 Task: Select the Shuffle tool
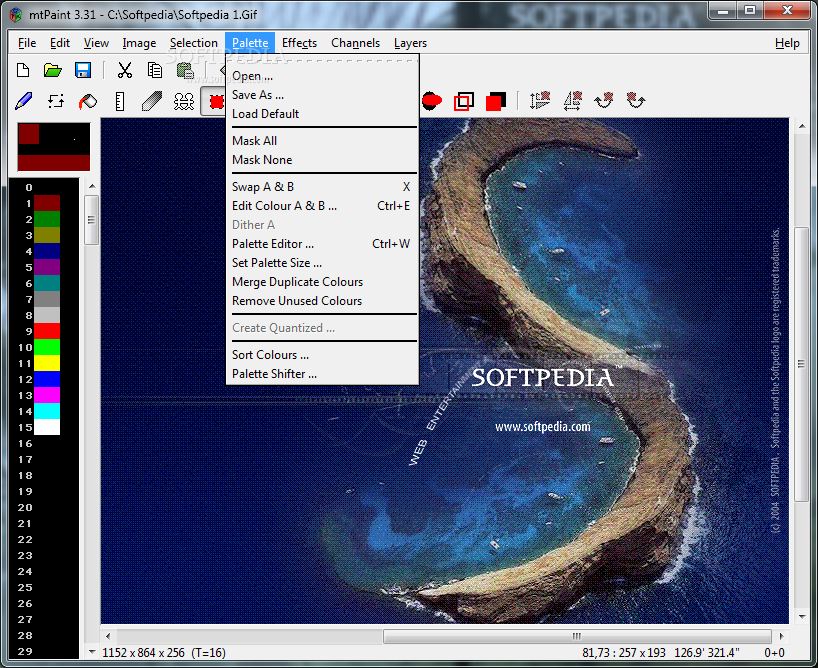tap(56, 101)
